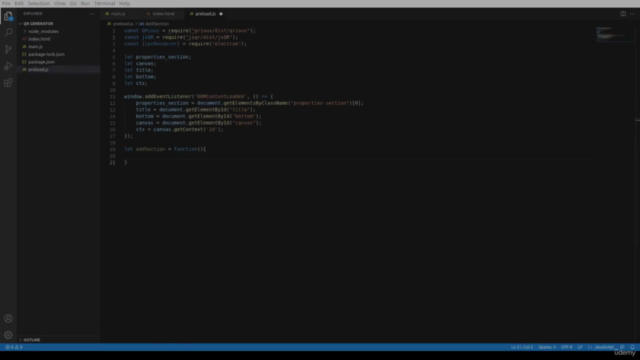
Task: Click 'window.addEventListener' on line 11
Action: [x=158, y=97]
